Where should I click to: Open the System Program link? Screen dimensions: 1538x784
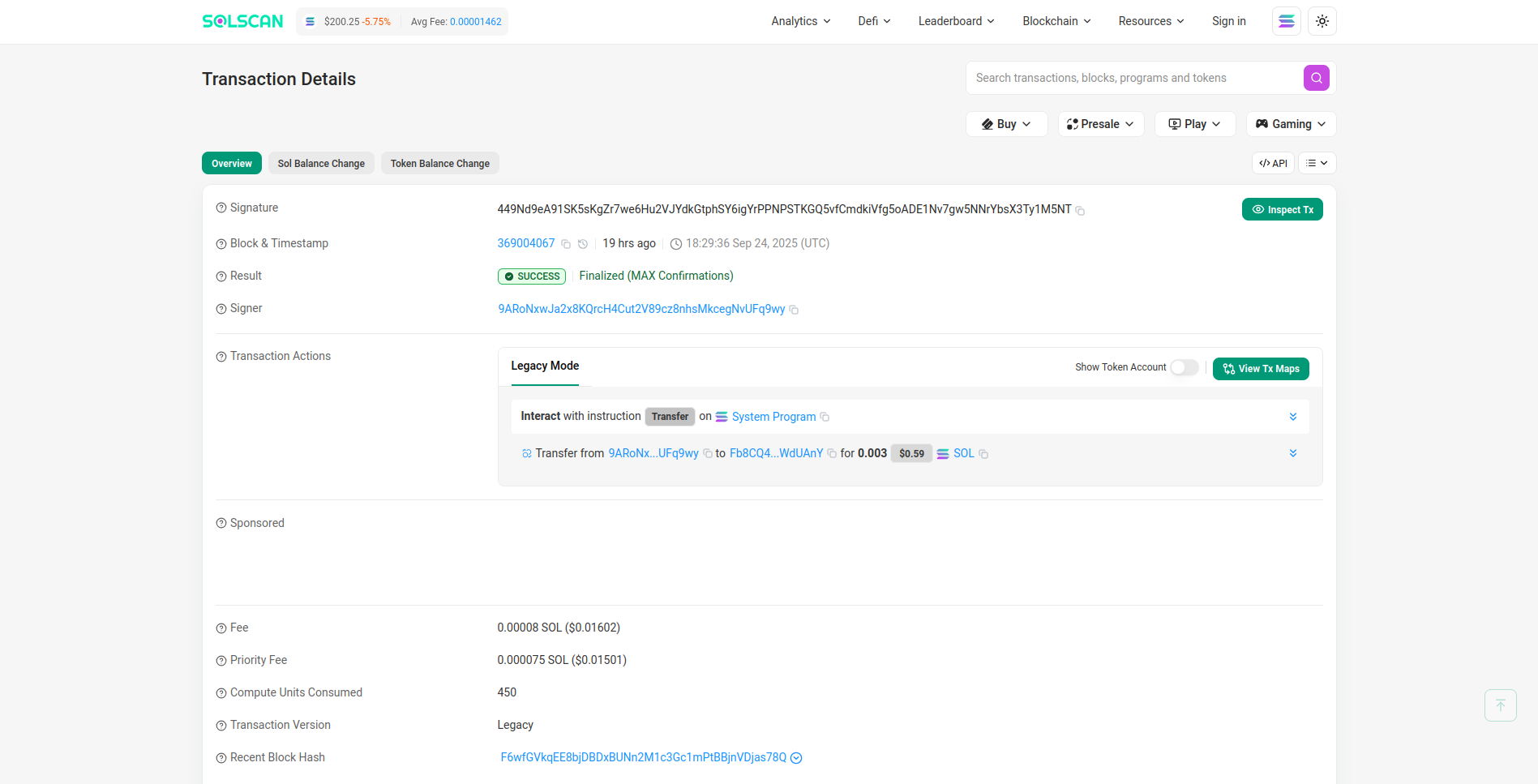(773, 417)
